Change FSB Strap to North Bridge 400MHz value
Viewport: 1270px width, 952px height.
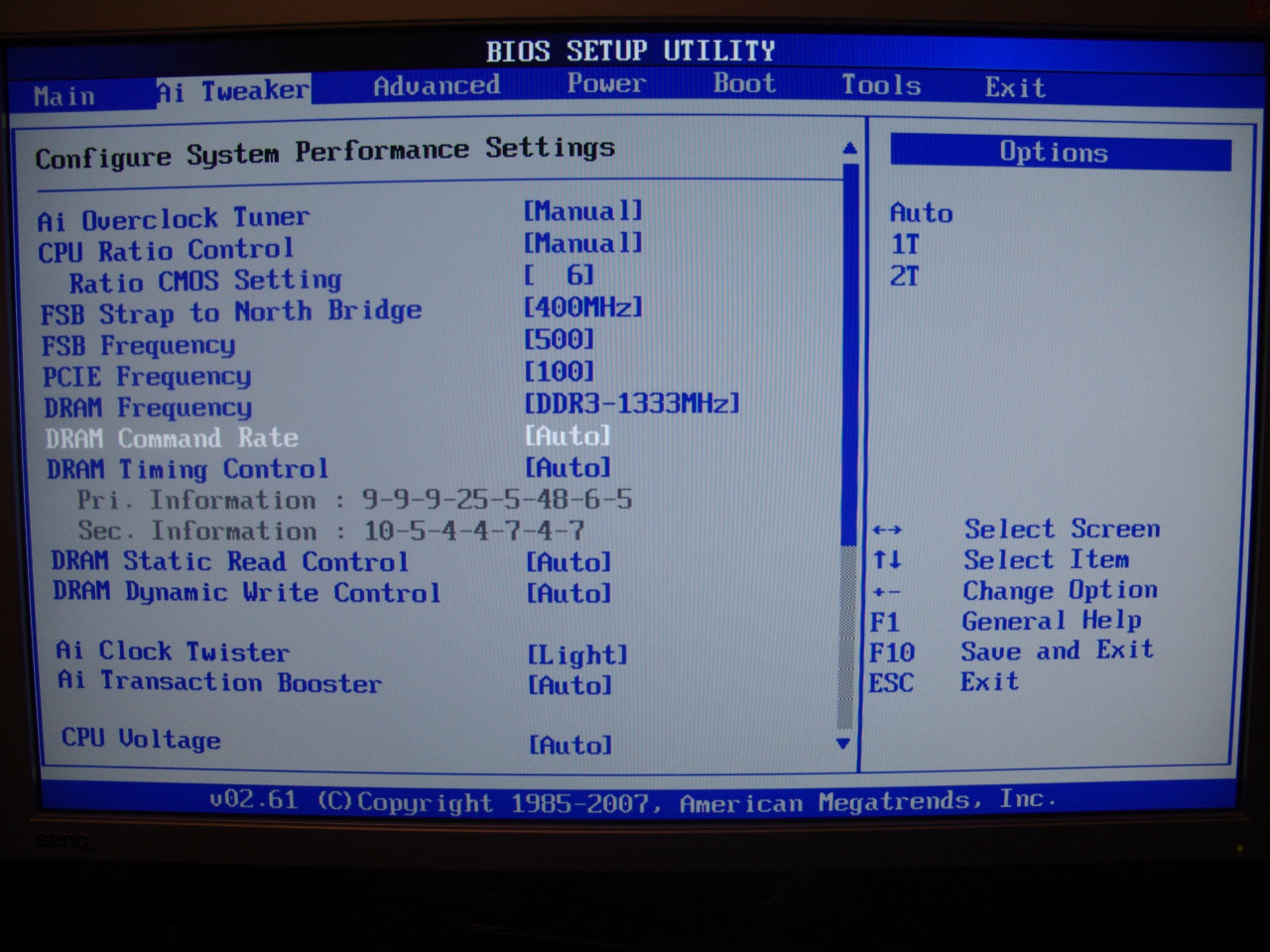coord(583,307)
